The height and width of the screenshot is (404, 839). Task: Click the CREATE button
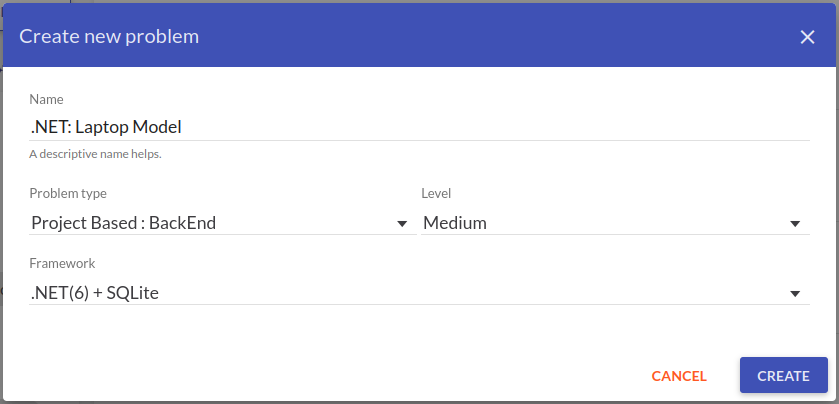pyautogui.click(x=783, y=376)
